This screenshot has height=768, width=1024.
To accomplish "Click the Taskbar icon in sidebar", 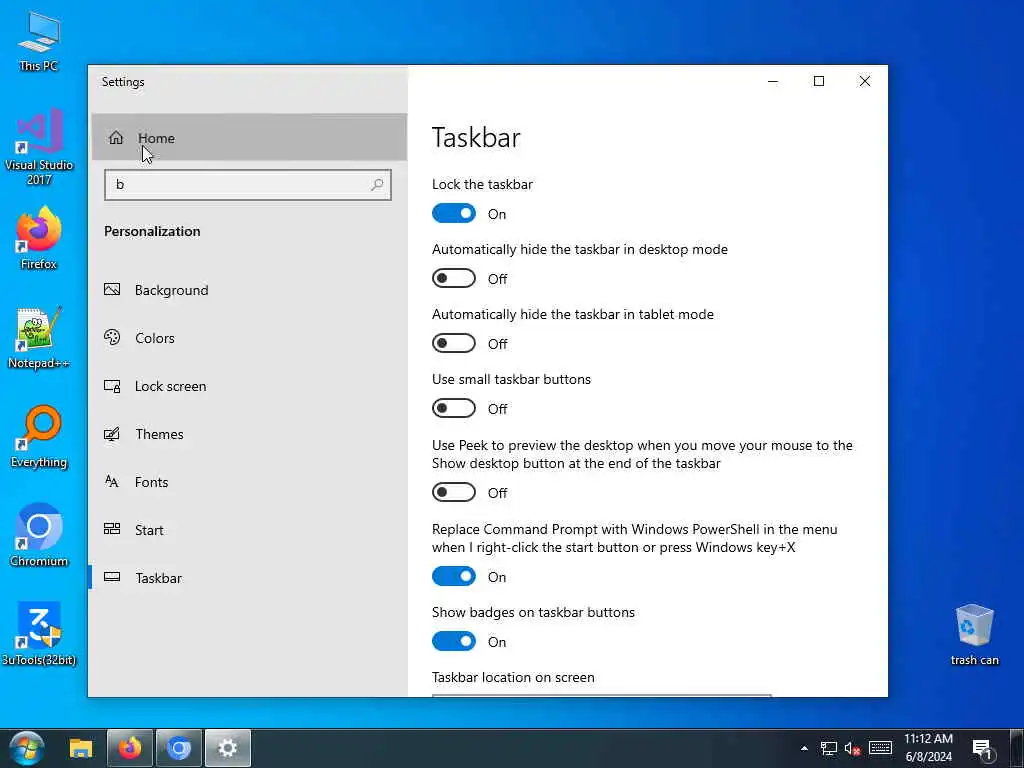I will 112,577.
